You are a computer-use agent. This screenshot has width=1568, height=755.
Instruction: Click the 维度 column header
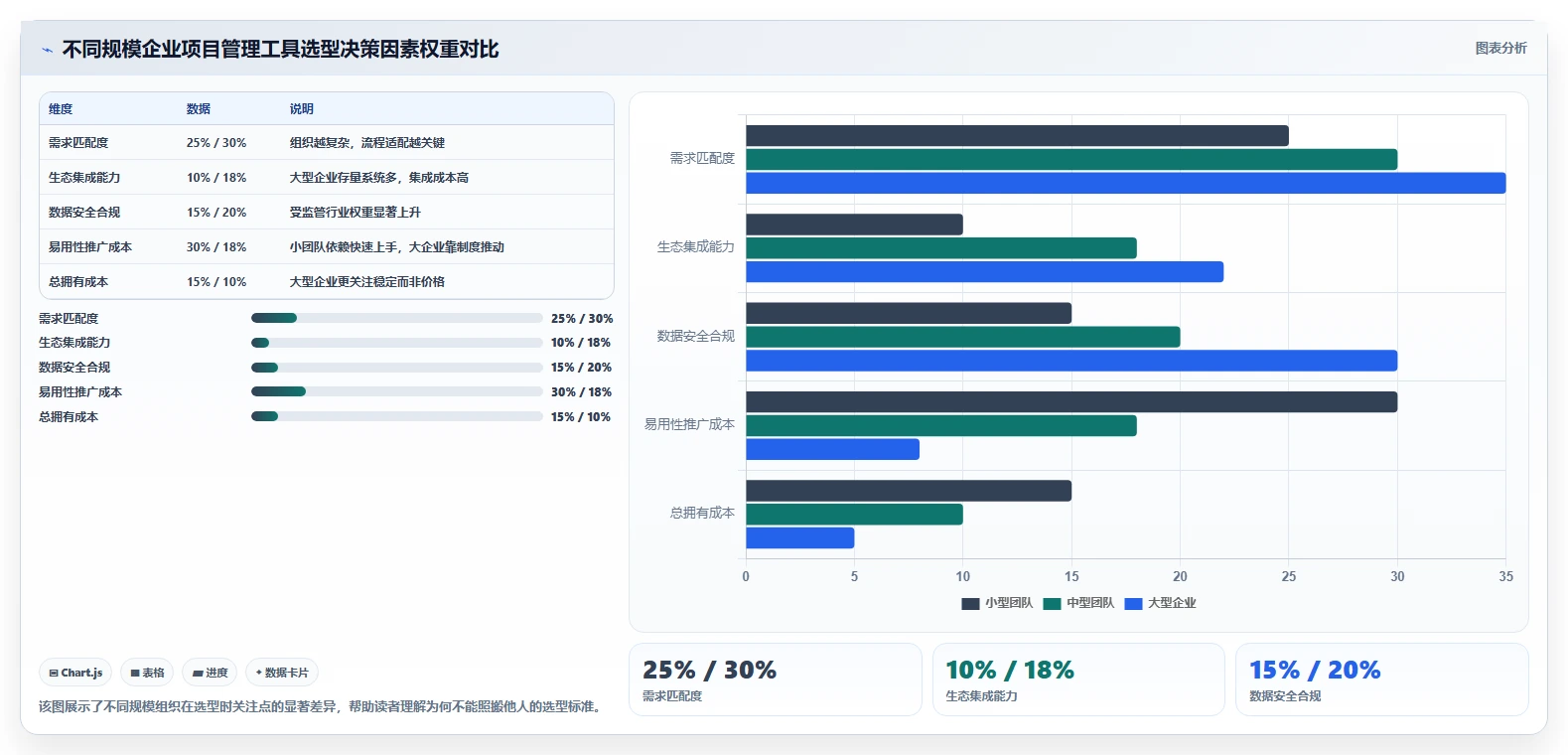61,109
